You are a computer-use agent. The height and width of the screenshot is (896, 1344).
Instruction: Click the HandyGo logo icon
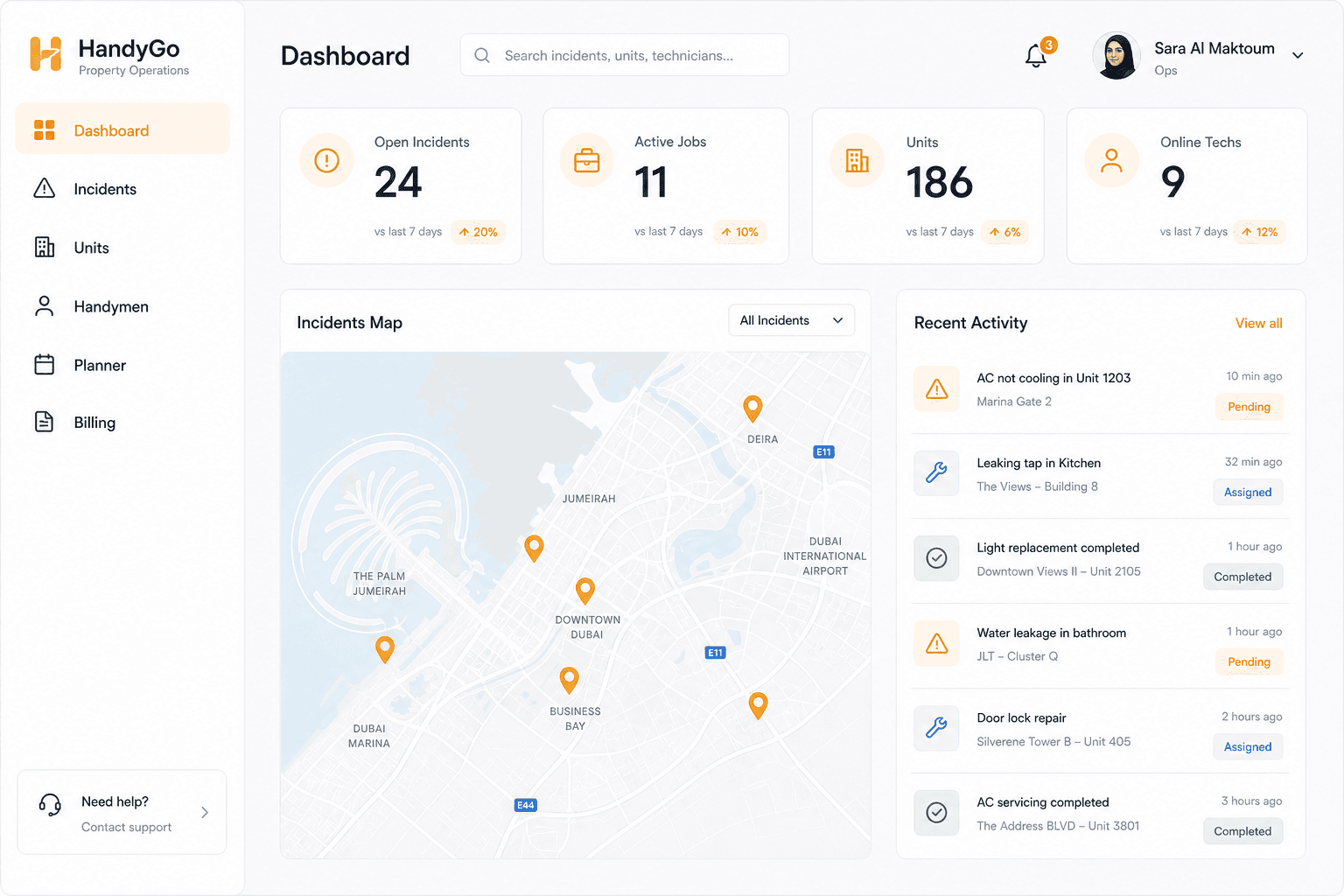click(45, 54)
